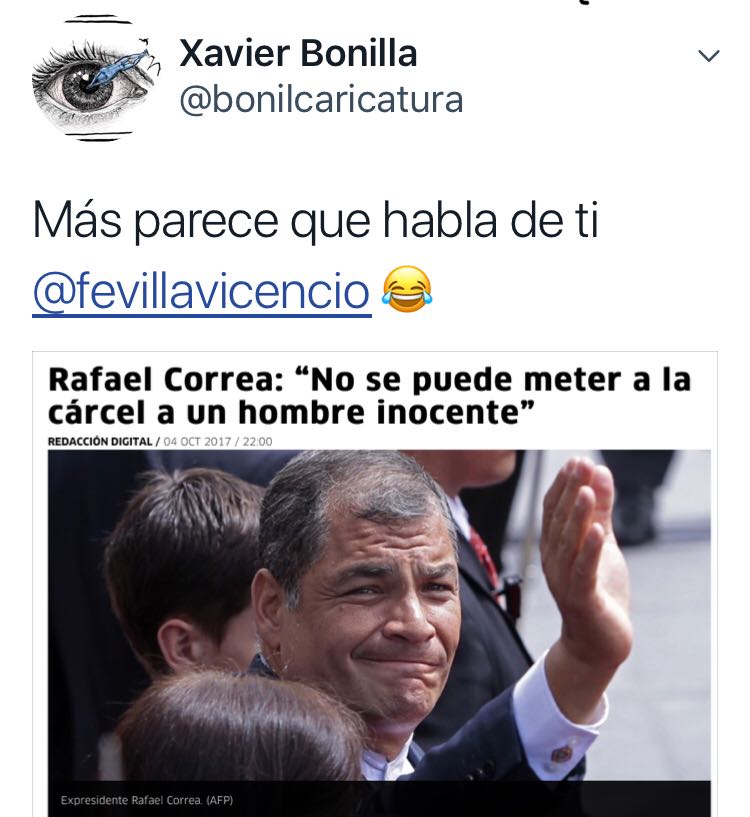Tap the embedded article screenshot card

pyautogui.click(x=375, y=584)
